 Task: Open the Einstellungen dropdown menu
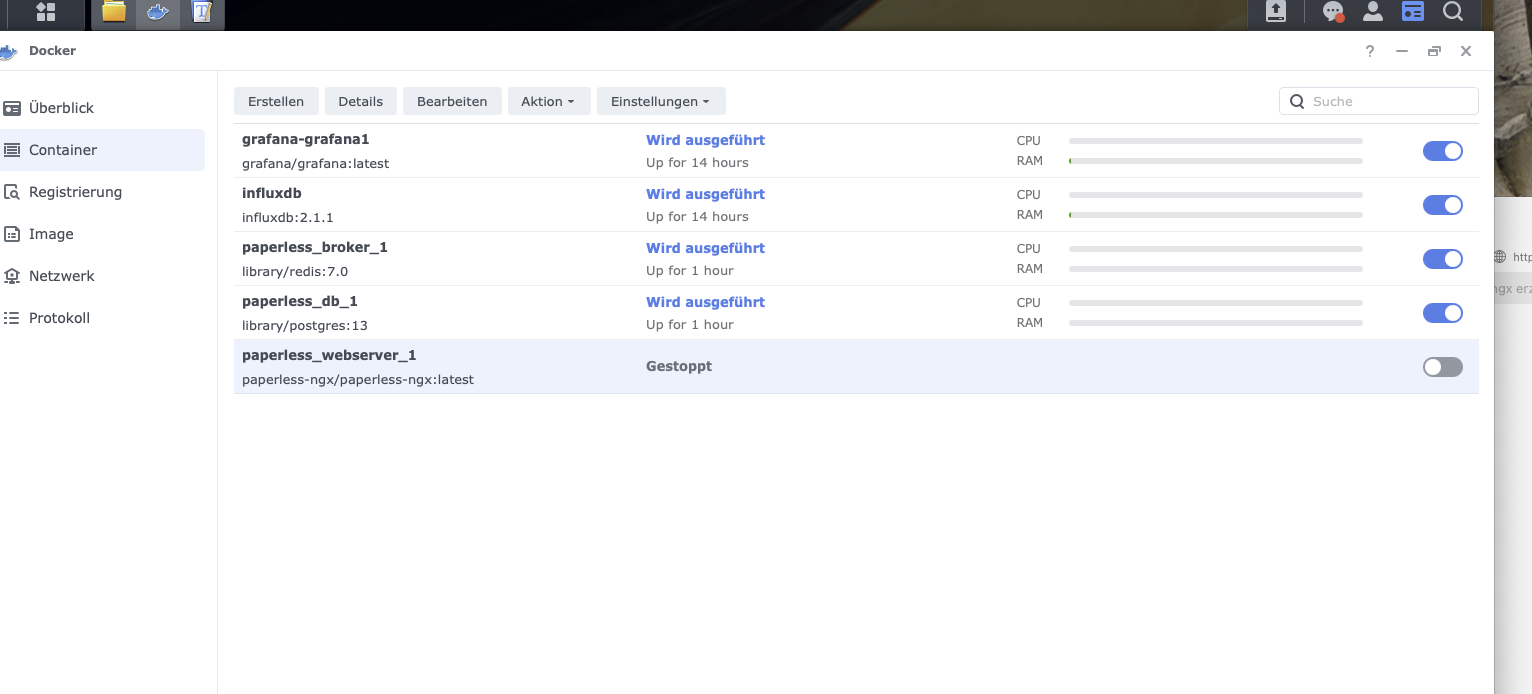click(x=660, y=101)
